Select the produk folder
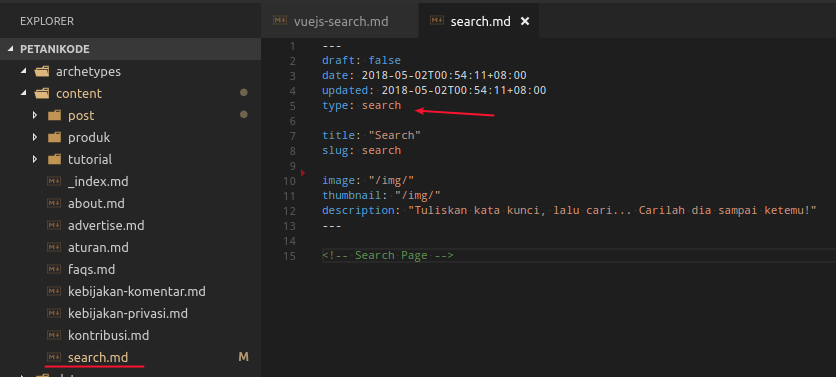The width and height of the screenshot is (836, 377). 89,138
